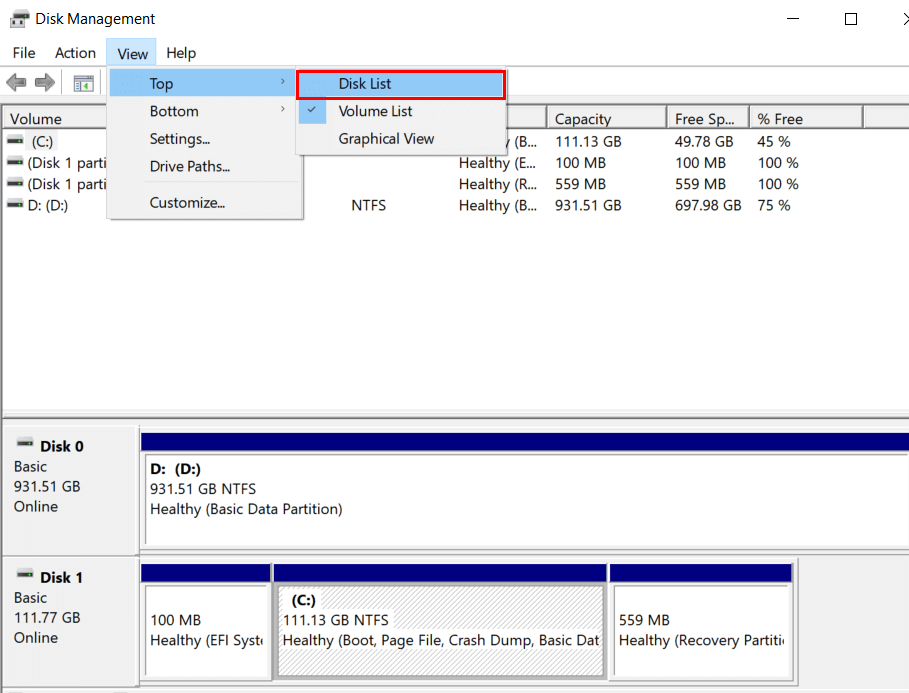Choose Drive Paths... from the View menu
The image size is (909, 693).
coord(190,166)
